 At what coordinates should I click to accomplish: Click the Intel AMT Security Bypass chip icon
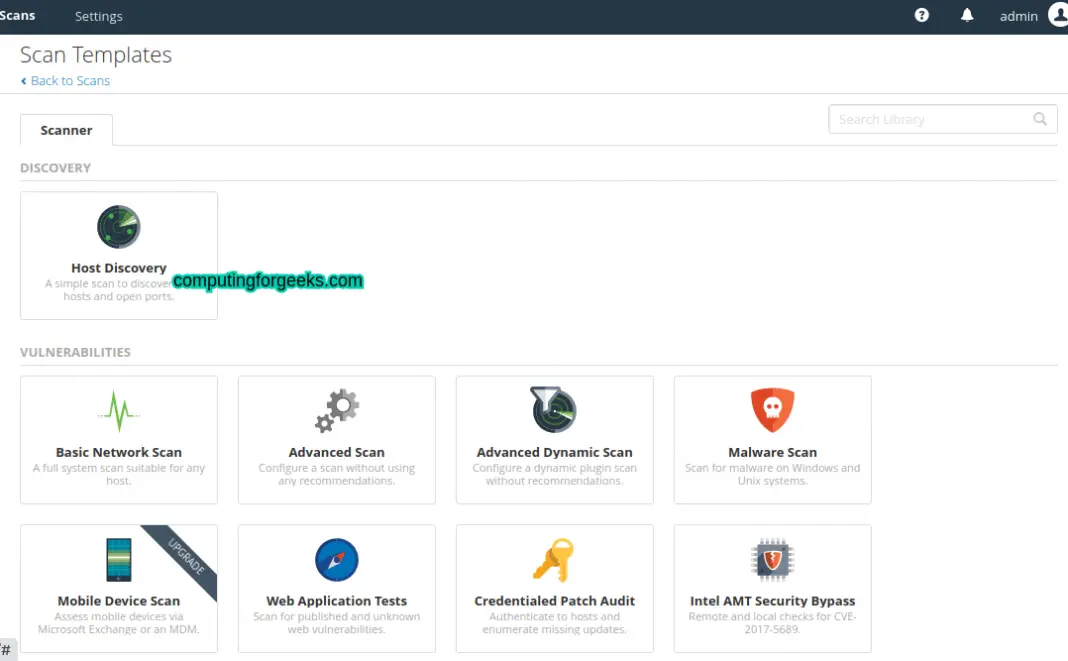coord(772,560)
